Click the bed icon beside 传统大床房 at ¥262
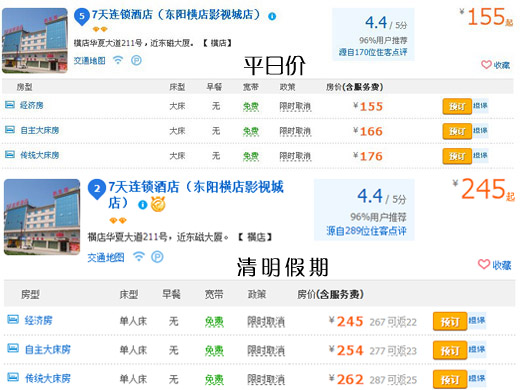This screenshot has width=520, height=390. pyautogui.click(x=13, y=377)
